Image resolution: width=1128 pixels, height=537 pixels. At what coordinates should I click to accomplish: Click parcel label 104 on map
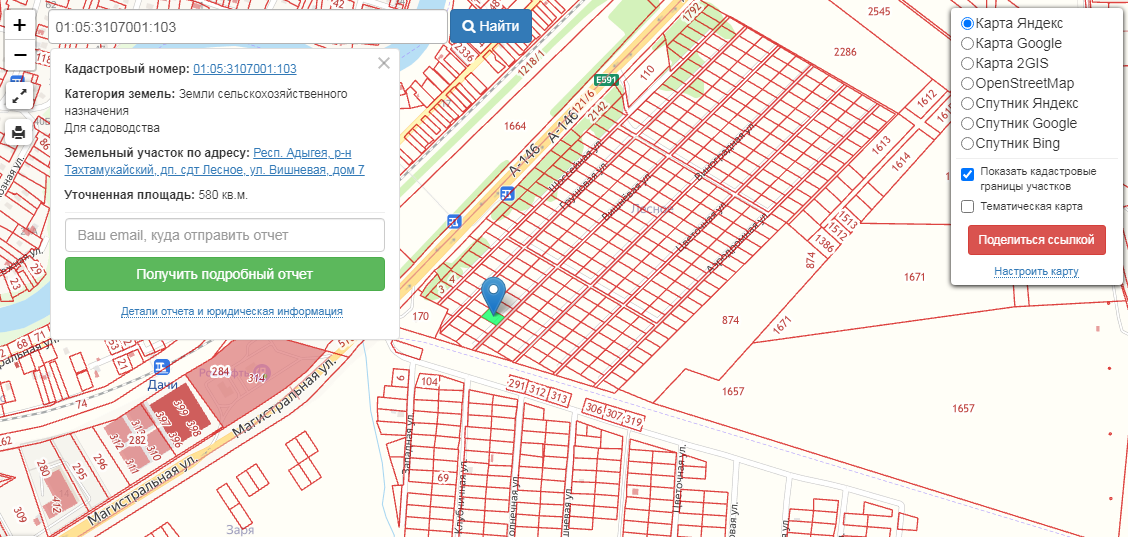(430, 381)
